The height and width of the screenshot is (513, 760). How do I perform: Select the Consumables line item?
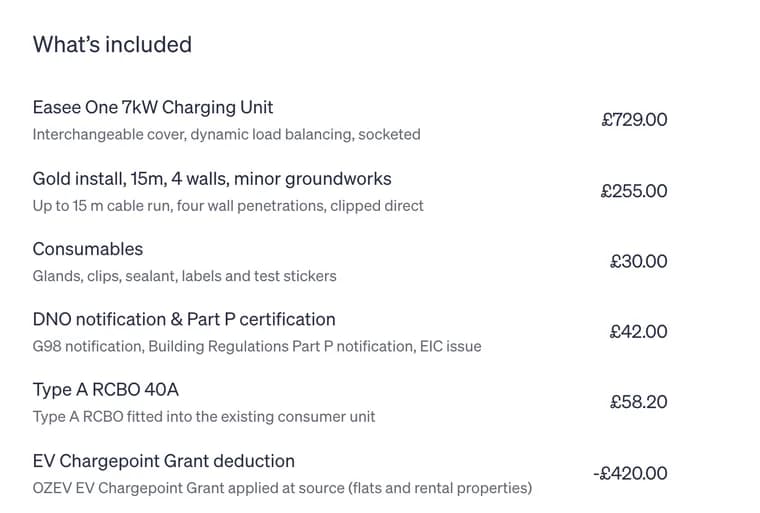tap(88, 249)
